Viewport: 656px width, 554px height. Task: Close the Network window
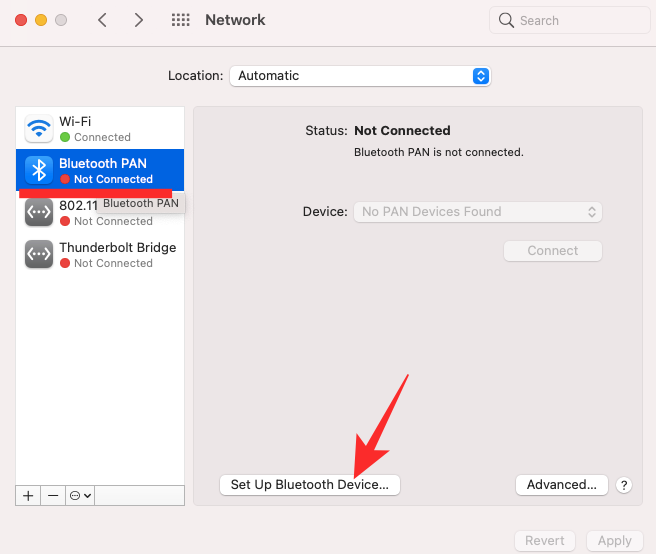tap(21, 20)
